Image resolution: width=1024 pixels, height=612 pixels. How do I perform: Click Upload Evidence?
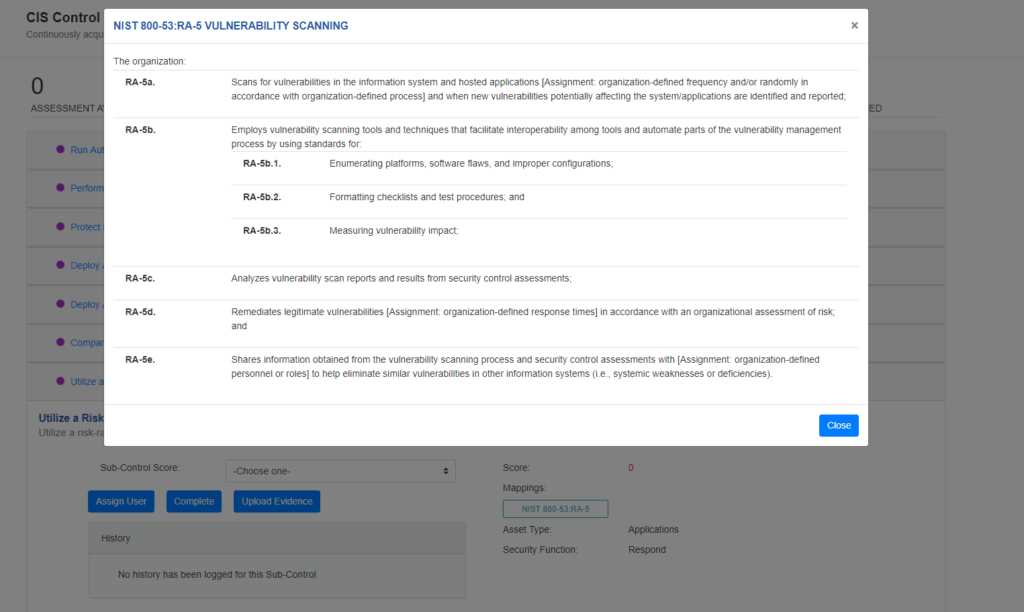click(x=276, y=501)
